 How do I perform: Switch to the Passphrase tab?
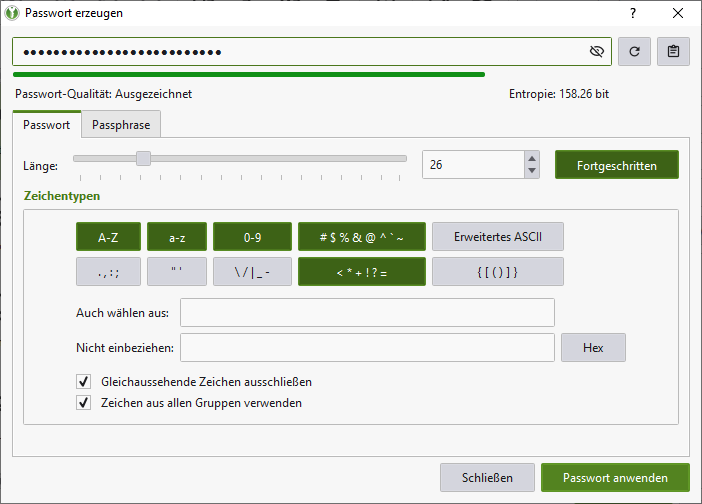click(x=121, y=126)
